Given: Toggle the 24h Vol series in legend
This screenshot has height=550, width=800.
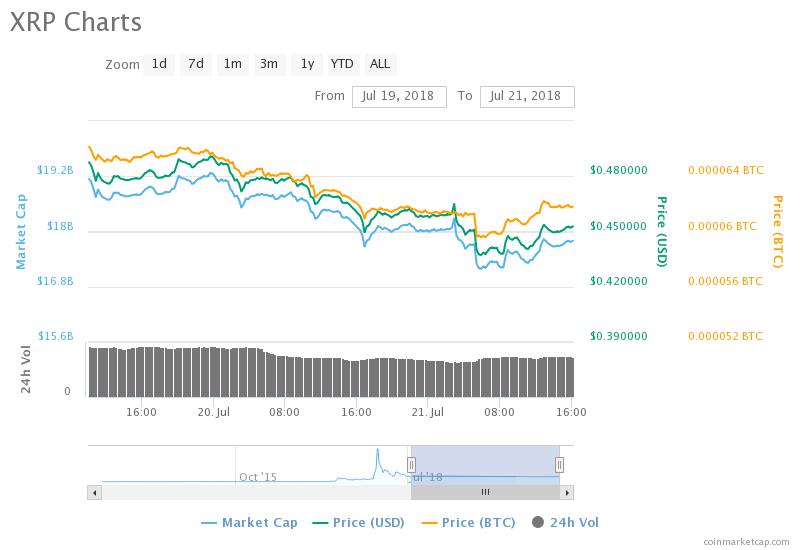Looking at the screenshot, I should (x=565, y=522).
